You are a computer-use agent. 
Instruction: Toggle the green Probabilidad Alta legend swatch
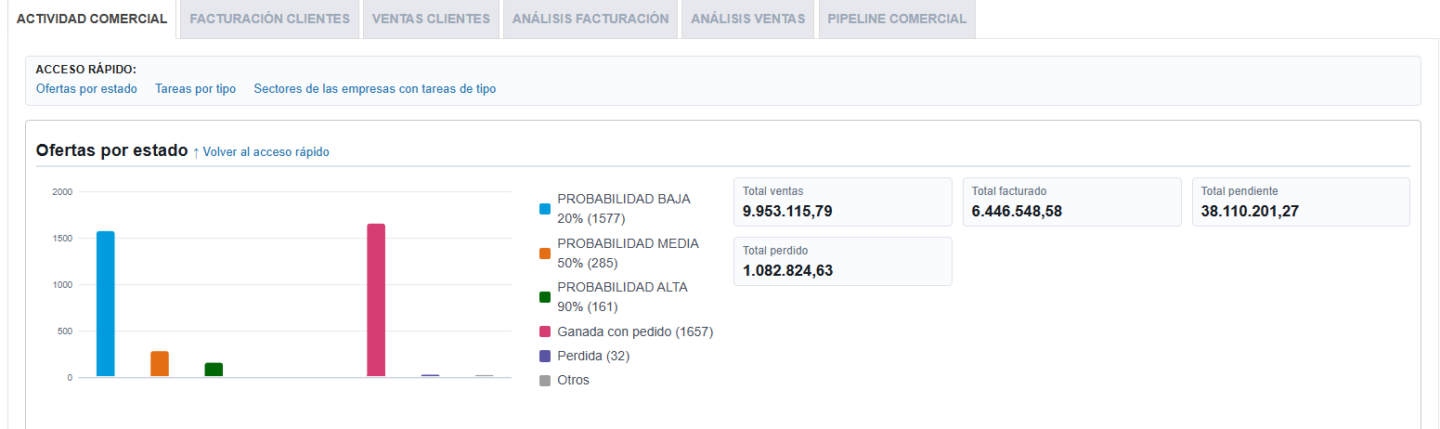(x=545, y=297)
